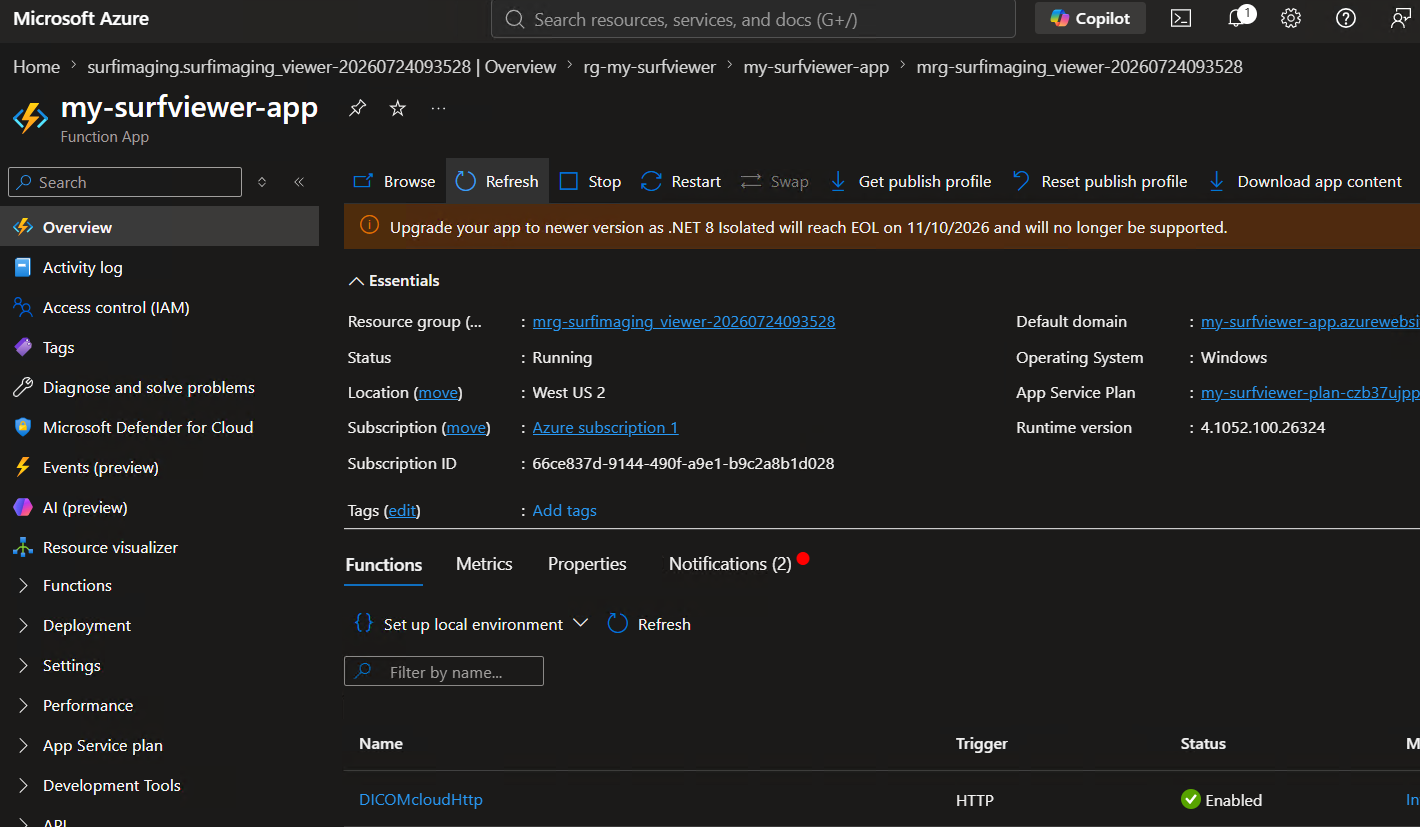Screen dimensions: 1420x827
Task: Switch to the Notifications (2) tab
Action: pyautogui.click(x=730, y=564)
